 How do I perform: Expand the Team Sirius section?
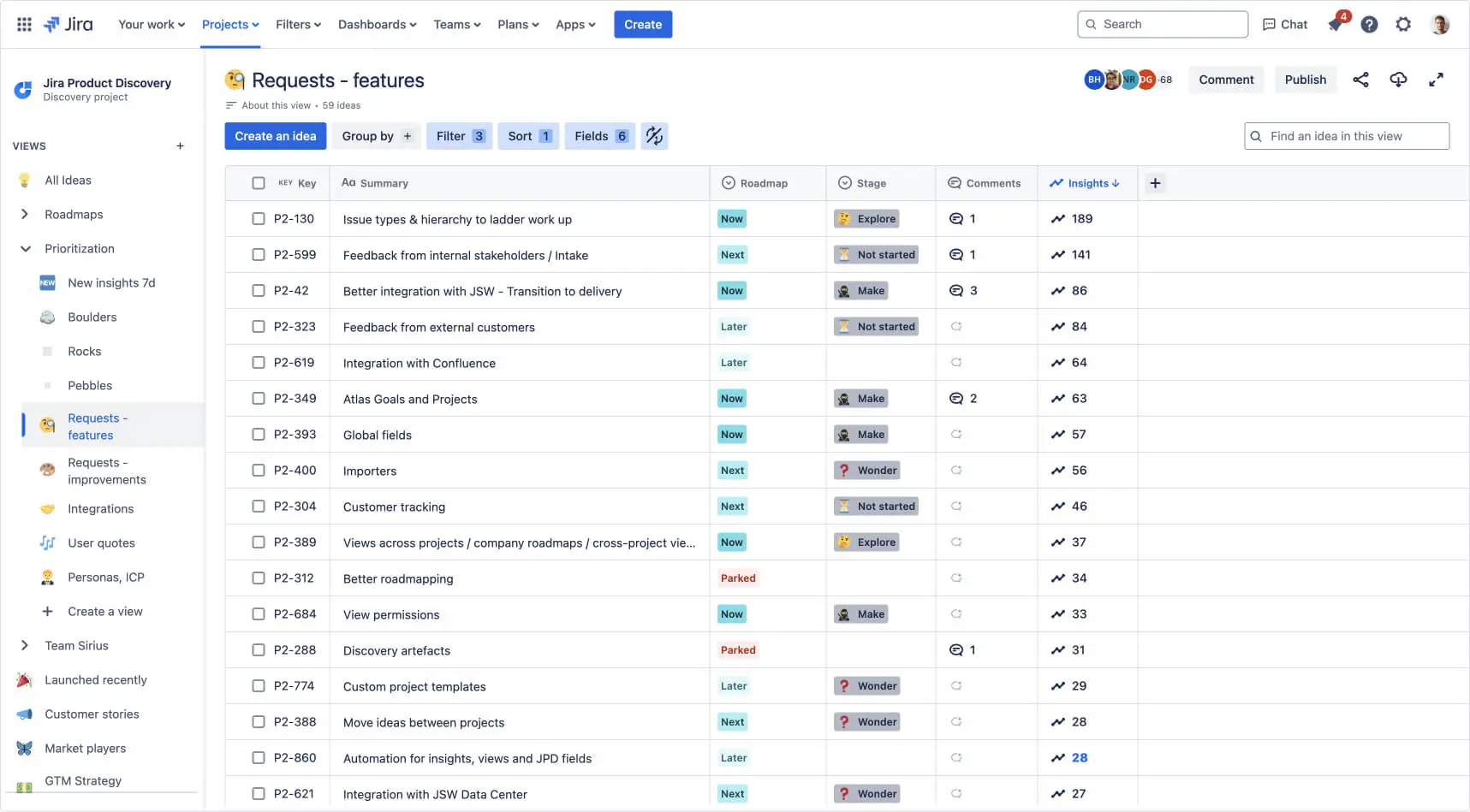pos(25,646)
